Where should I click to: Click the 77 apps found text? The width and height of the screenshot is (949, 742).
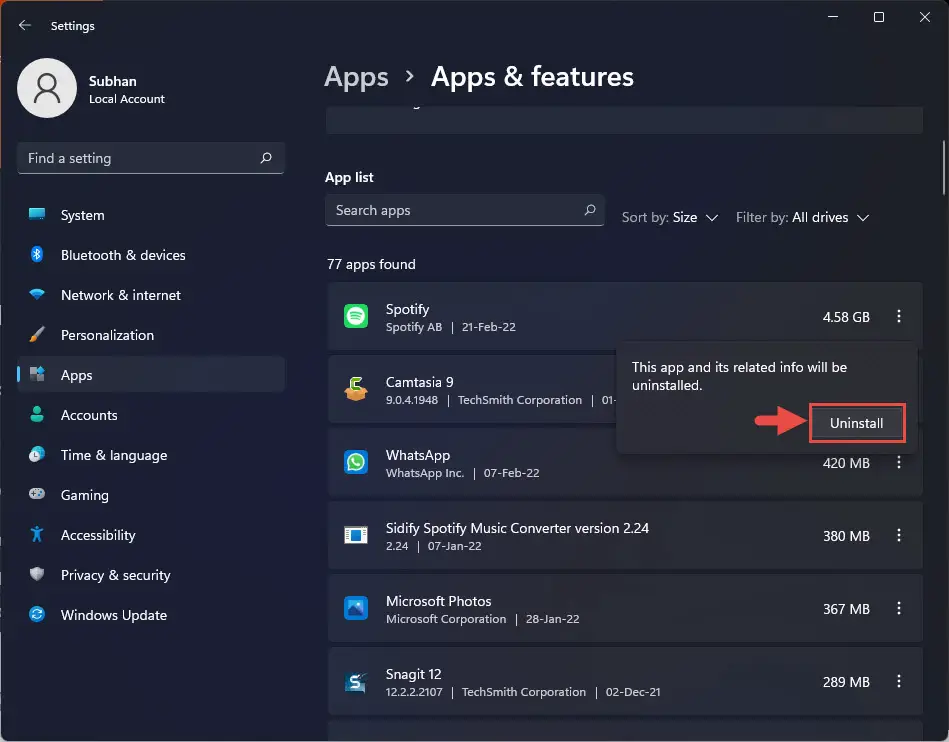[x=371, y=264]
